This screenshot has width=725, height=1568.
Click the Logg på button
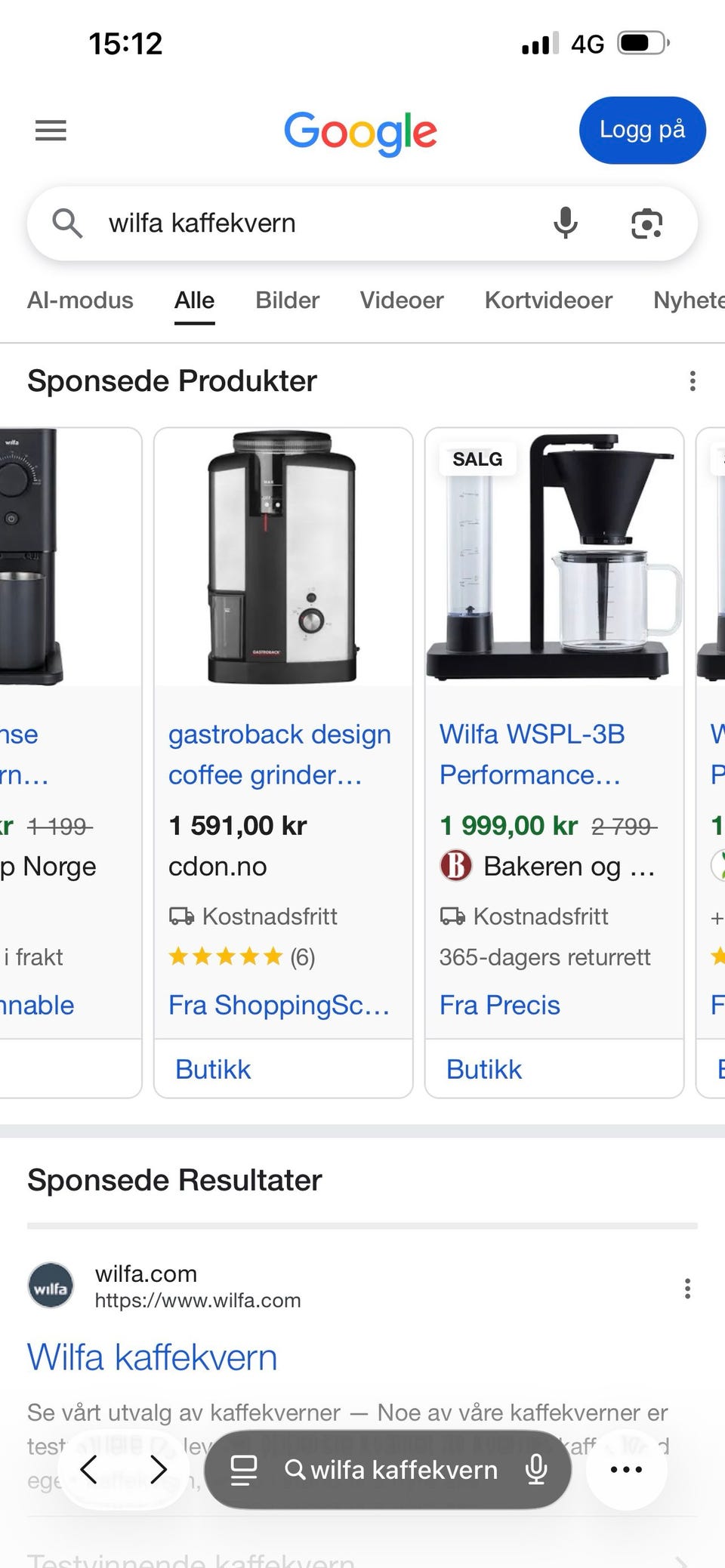[642, 130]
